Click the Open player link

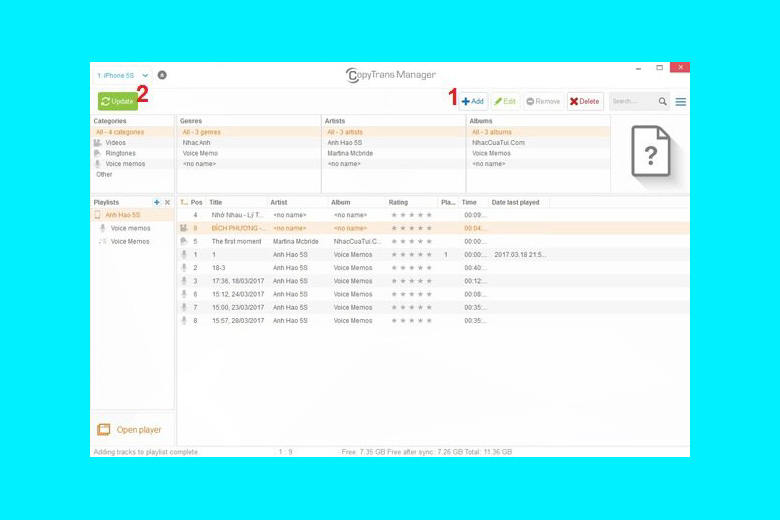(x=139, y=429)
